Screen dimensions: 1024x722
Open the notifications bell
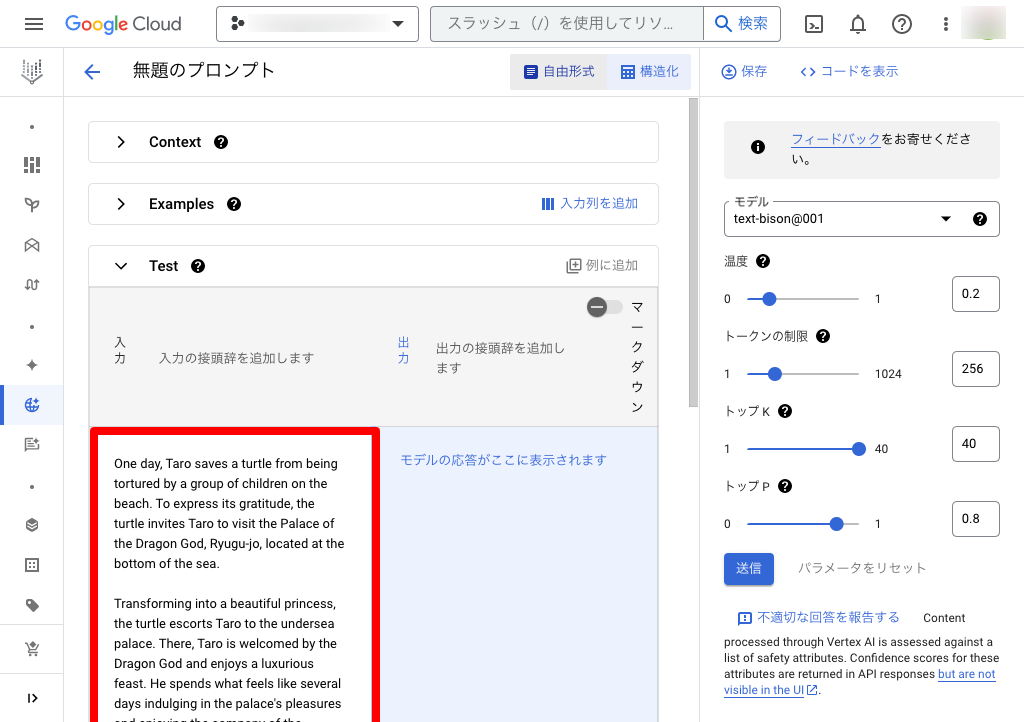click(858, 24)
